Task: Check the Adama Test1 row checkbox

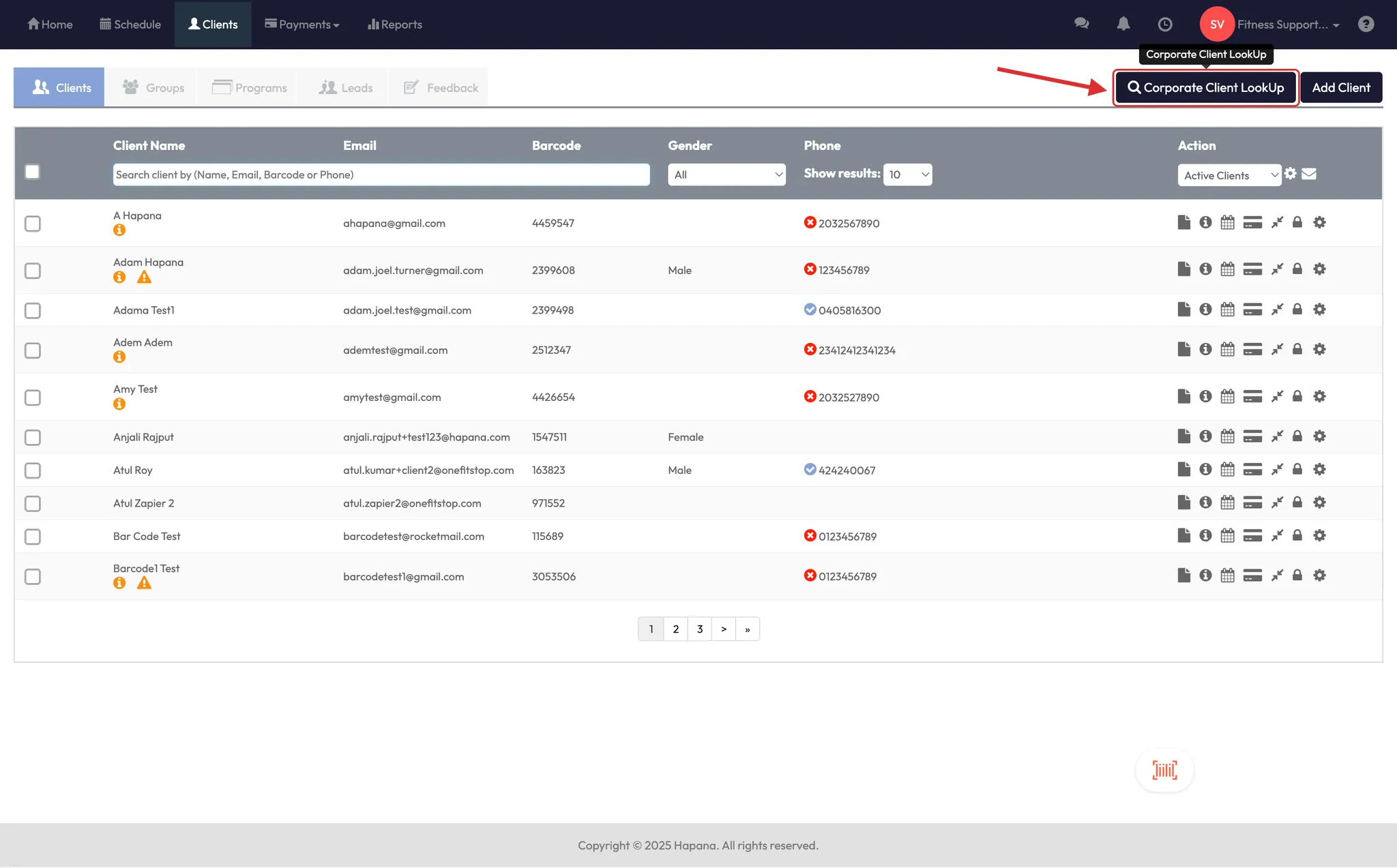Action: tap(33, 311)
